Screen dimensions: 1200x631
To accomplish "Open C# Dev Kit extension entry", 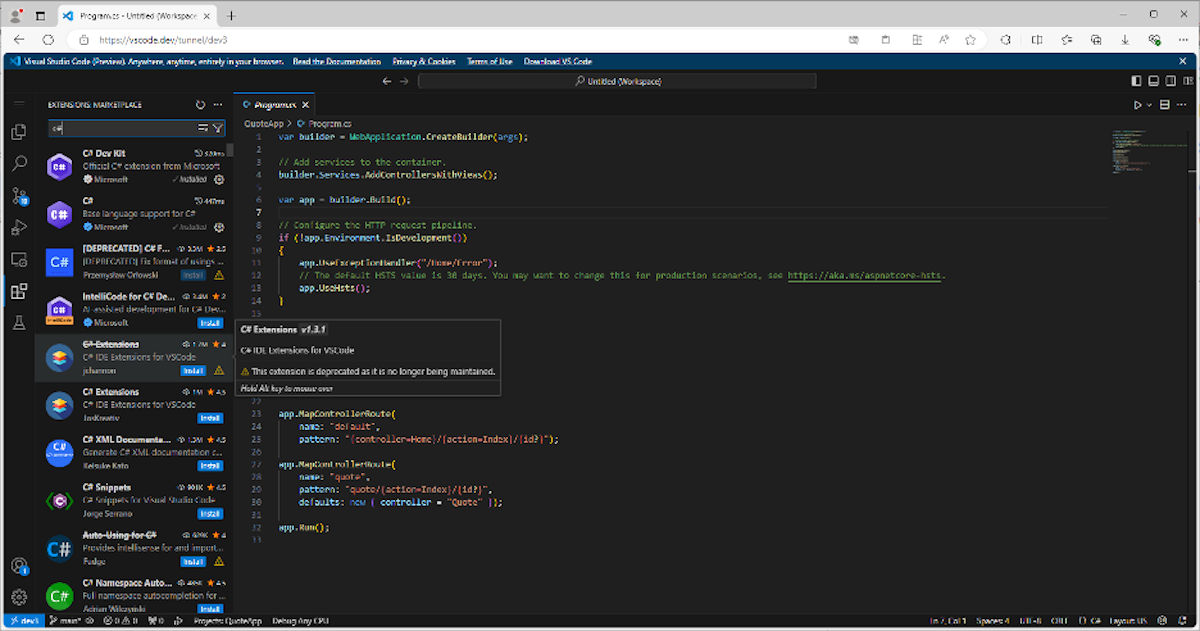I will pyautogui.click(x=134, y=166).
